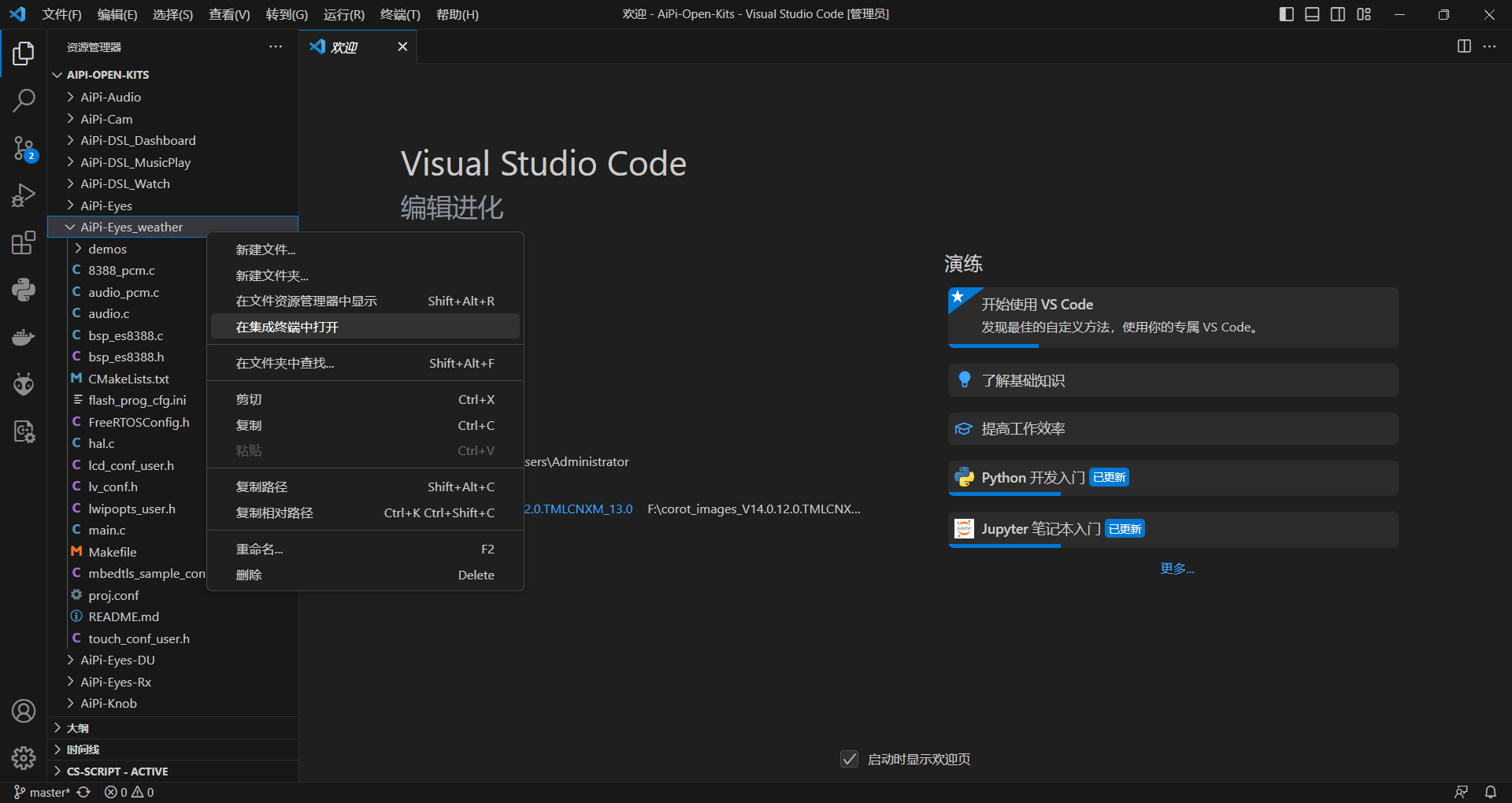Expand the AiPi-Audio folder

pos(172,97)
